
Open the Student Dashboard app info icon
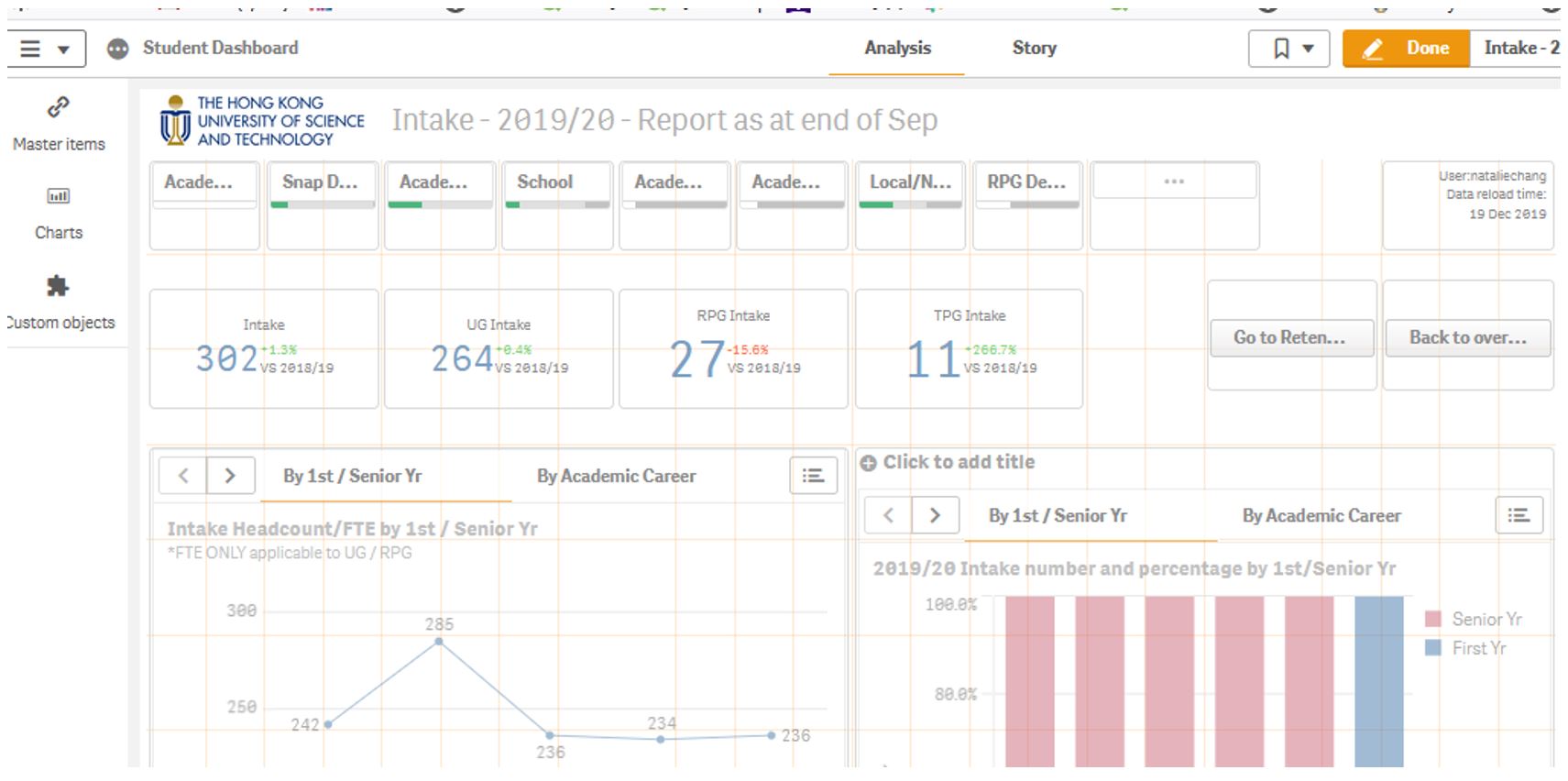pos(117,49)
